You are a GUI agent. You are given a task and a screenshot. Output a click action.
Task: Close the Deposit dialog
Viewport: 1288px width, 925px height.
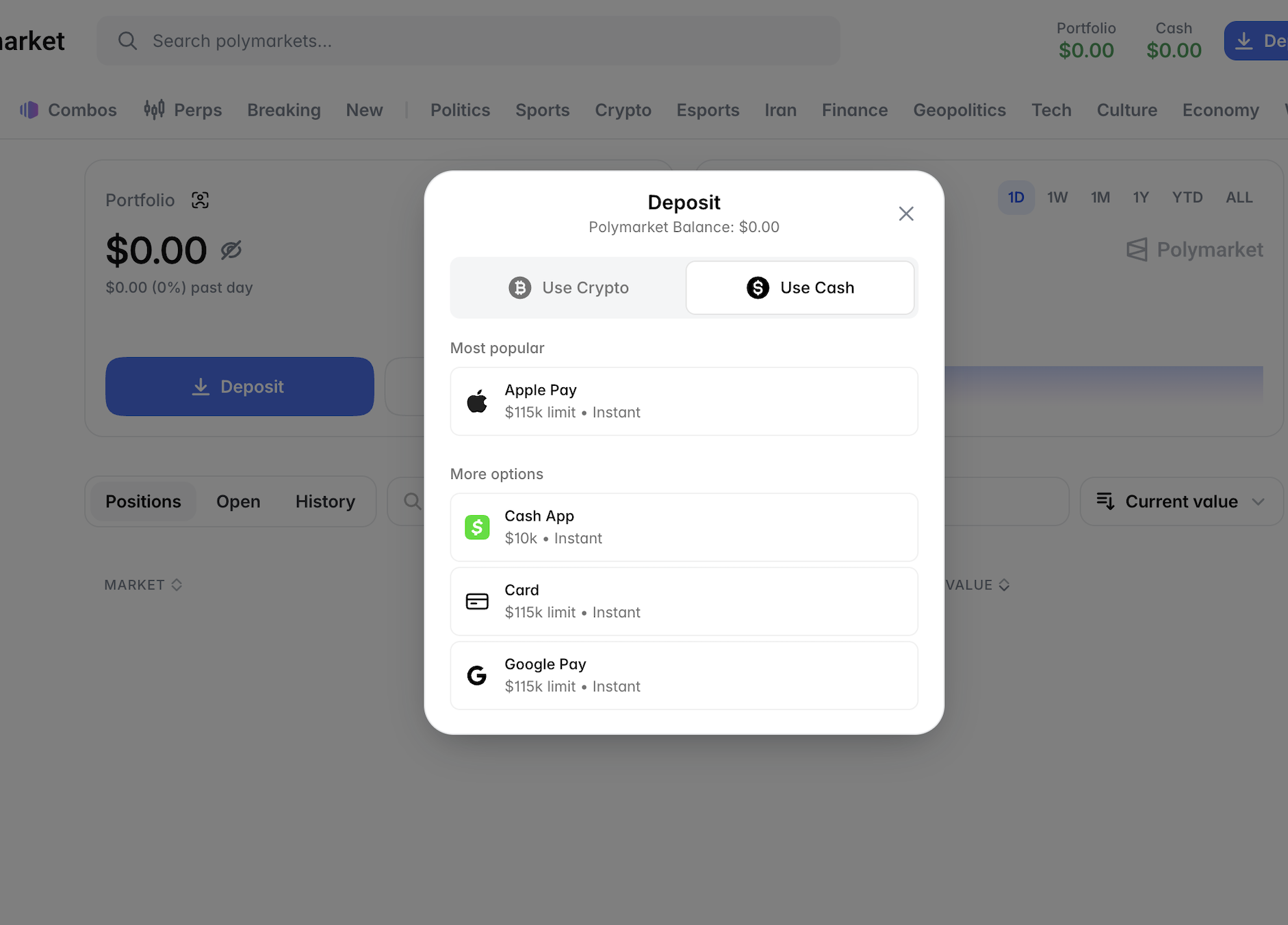click(906, 213)
